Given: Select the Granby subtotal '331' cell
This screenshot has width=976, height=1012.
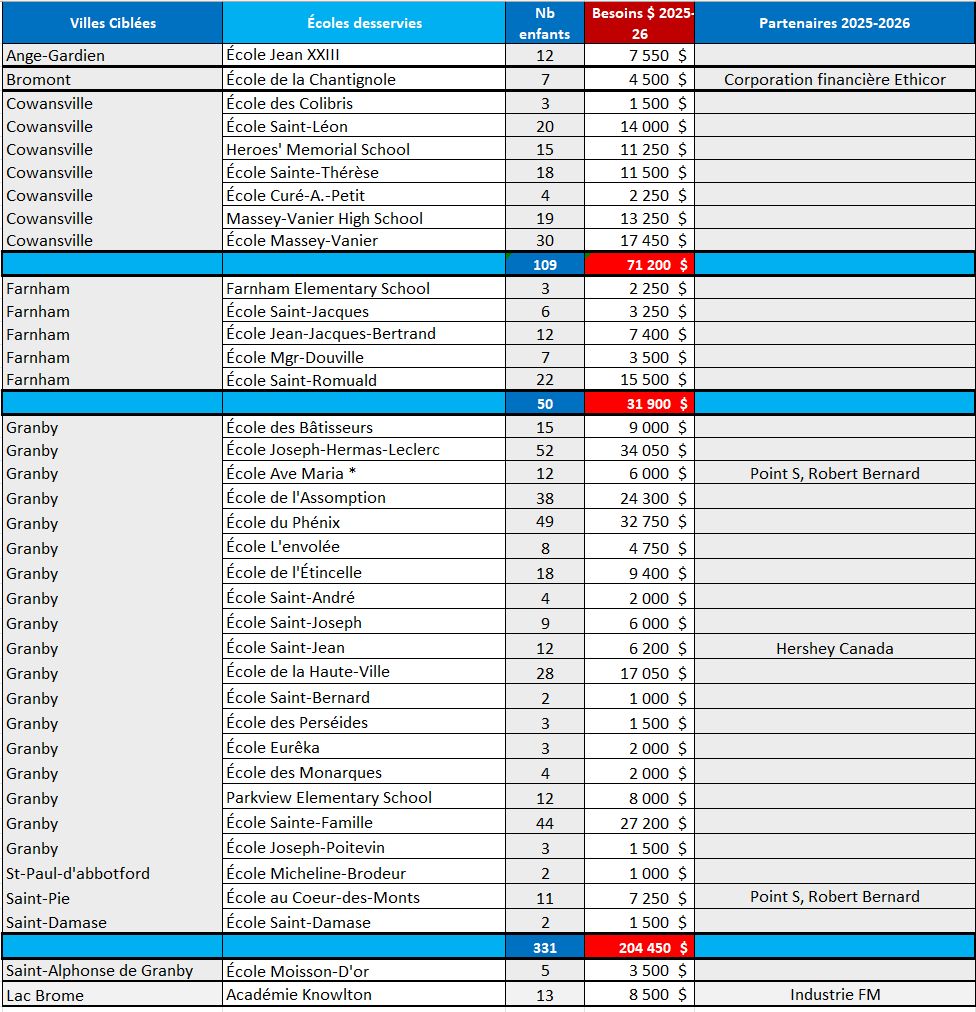Looking at the screenshot, I should pos(545,947).
